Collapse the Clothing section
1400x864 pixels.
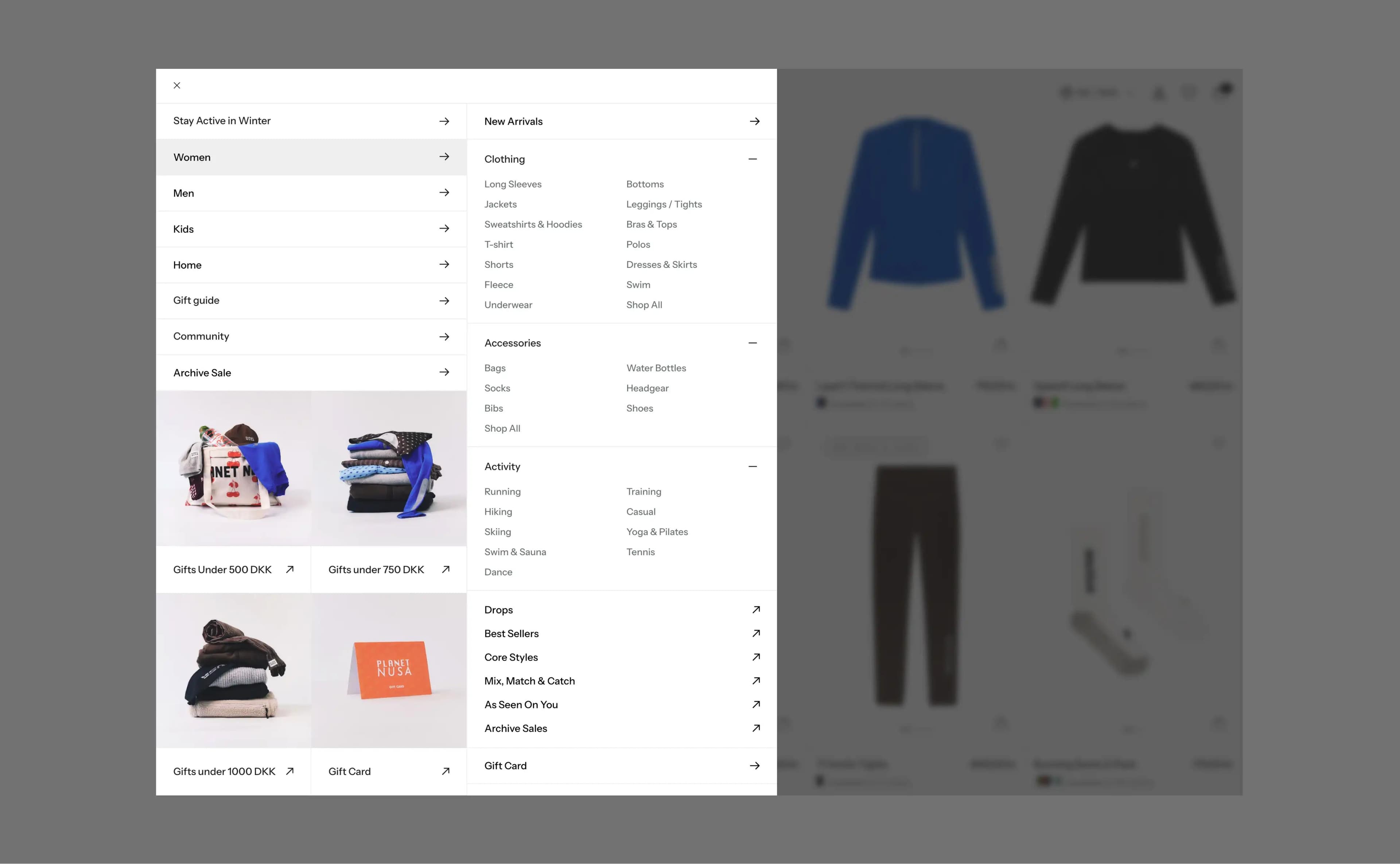752,160
